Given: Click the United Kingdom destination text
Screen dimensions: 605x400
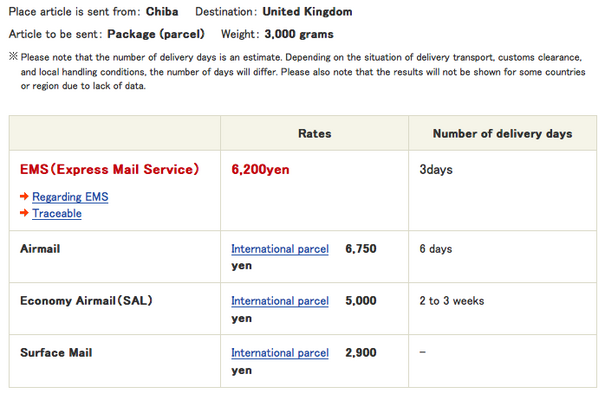Looking at the screenshot, I should [x=307, y=12].
